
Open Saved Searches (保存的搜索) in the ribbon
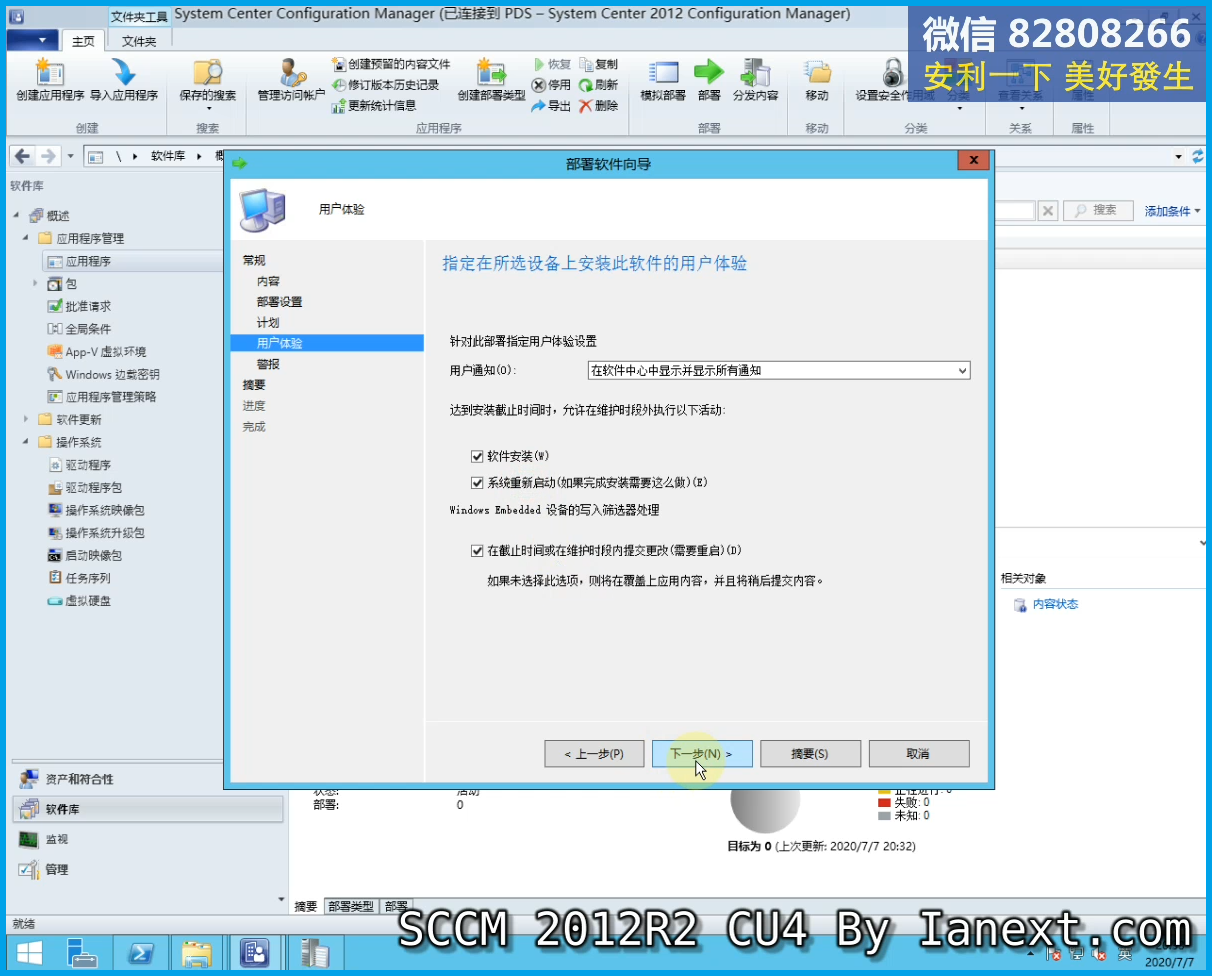208,82
